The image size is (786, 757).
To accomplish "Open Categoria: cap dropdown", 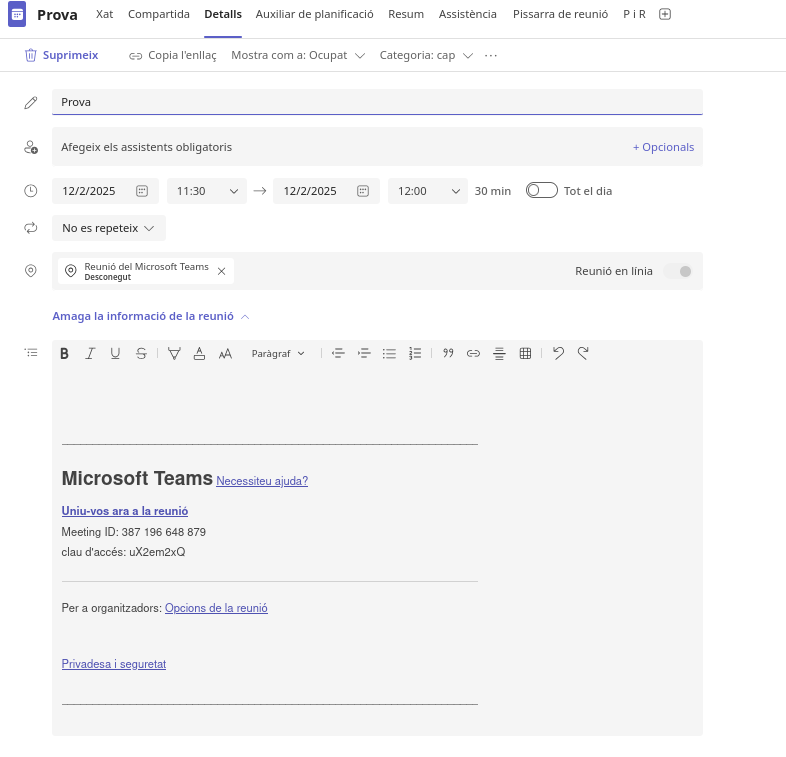I will pos(426,55).
